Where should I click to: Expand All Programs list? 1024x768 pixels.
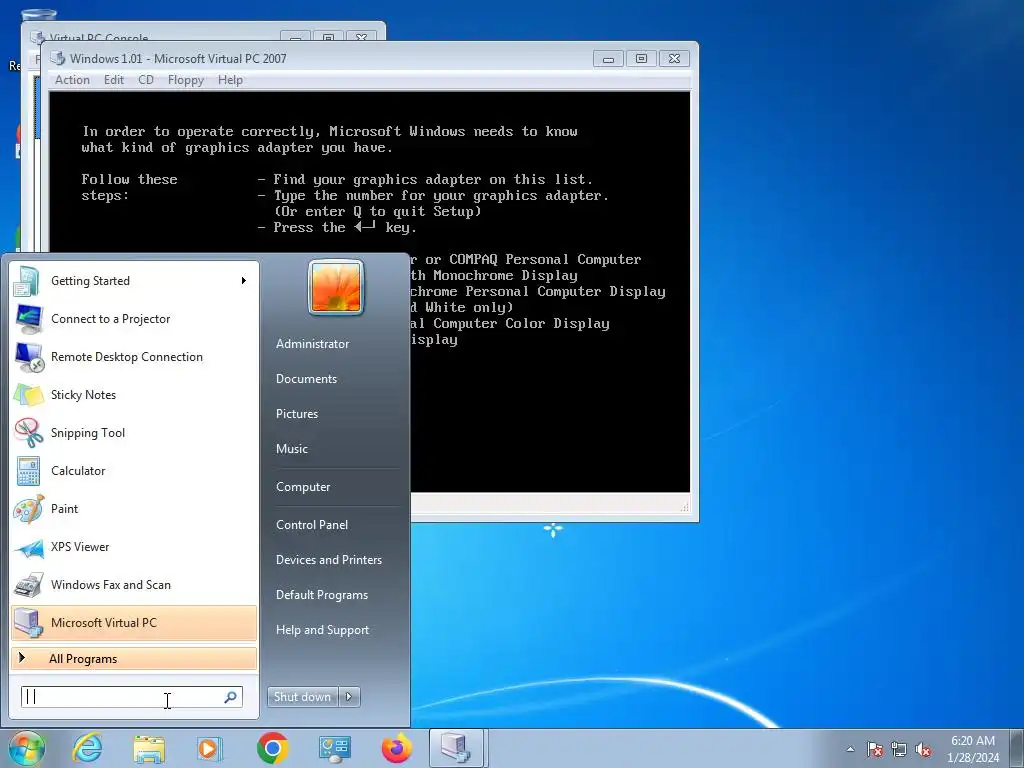pos(133,658)
